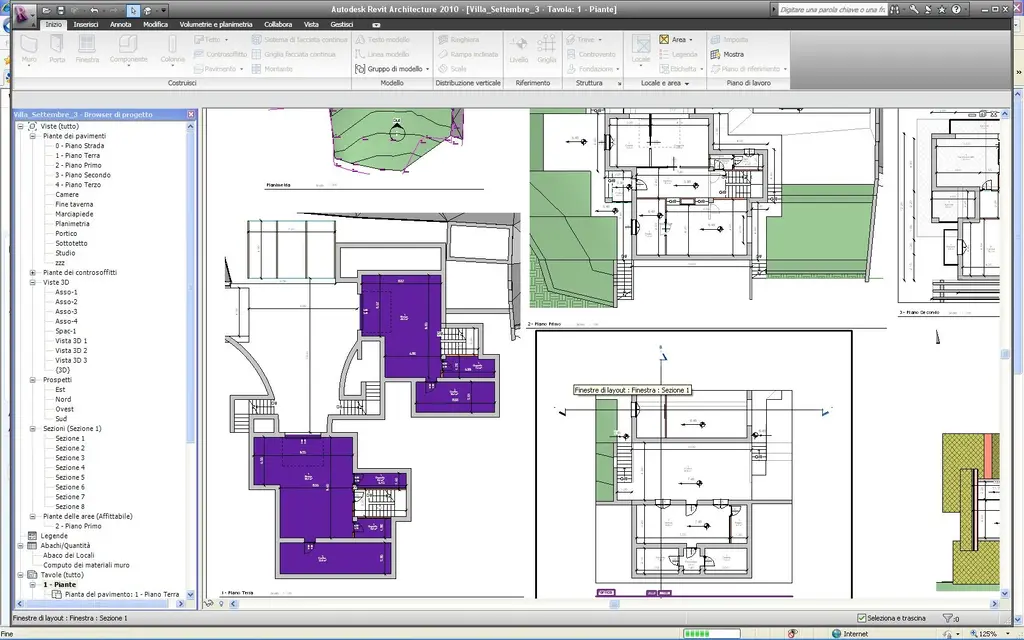Collapse the Viste 3D node
1024x640 pixels.
(33, 282)
